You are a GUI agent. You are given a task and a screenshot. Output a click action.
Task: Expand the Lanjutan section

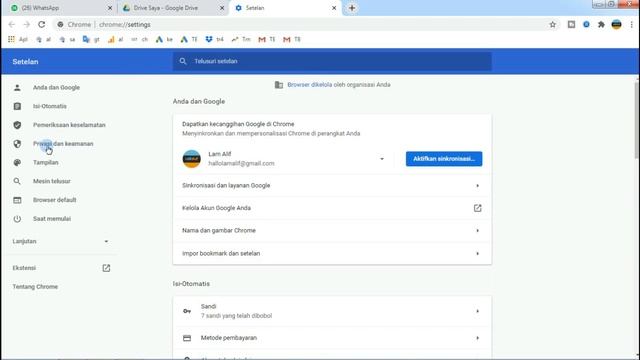point(61,241)
